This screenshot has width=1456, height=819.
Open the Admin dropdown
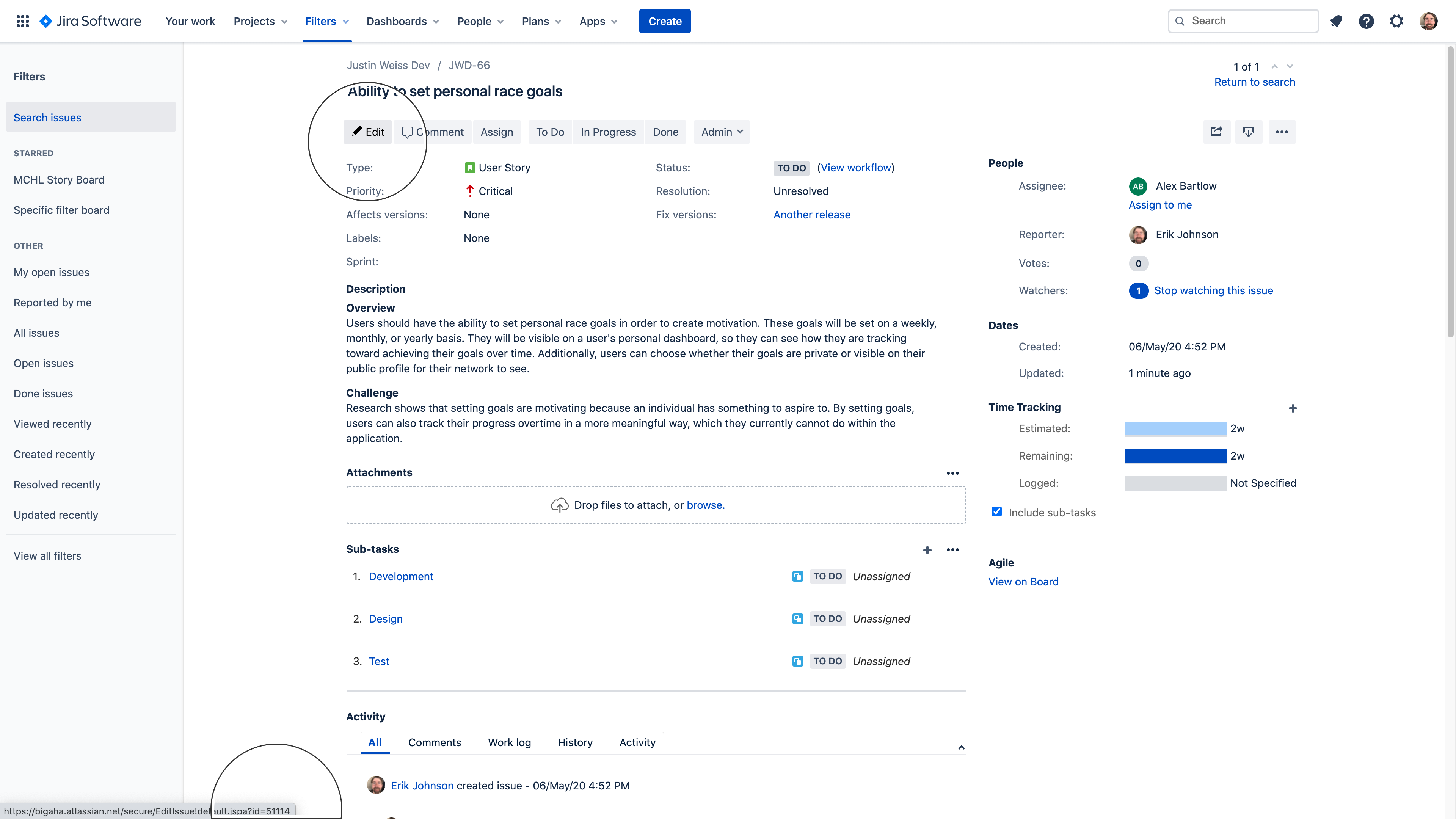[x=721, y=132]
